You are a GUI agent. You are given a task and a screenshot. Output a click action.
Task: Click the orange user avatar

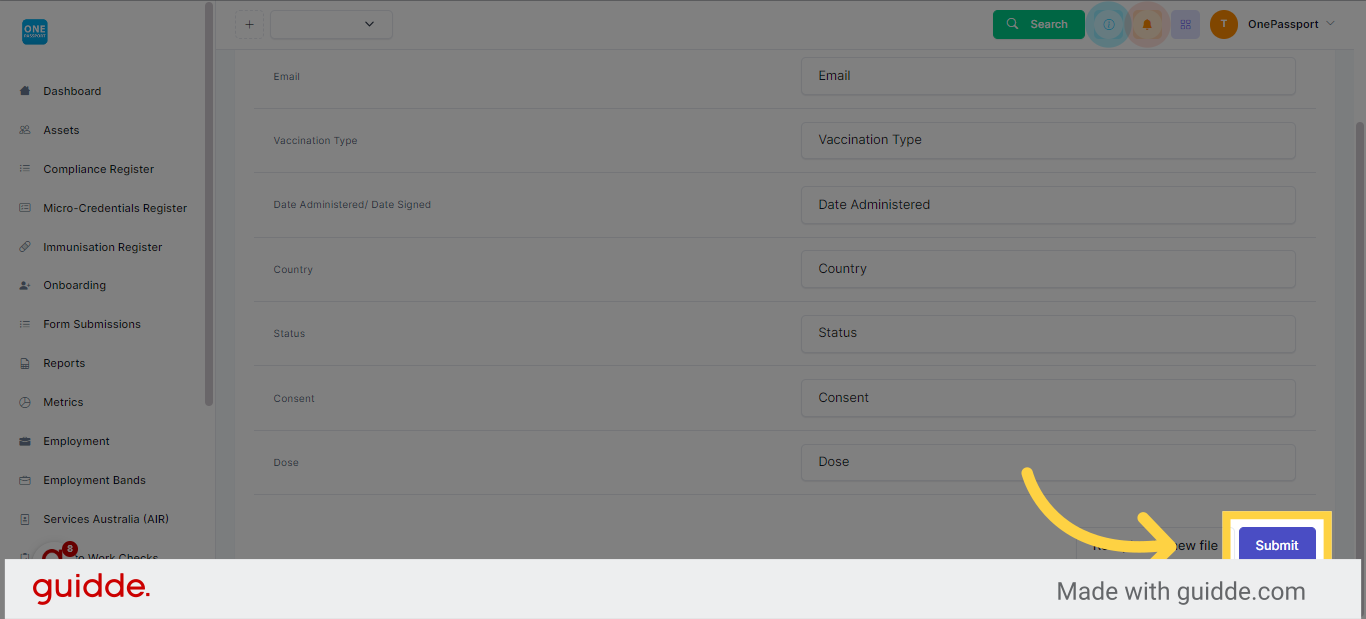click(x=1224, y=24)
